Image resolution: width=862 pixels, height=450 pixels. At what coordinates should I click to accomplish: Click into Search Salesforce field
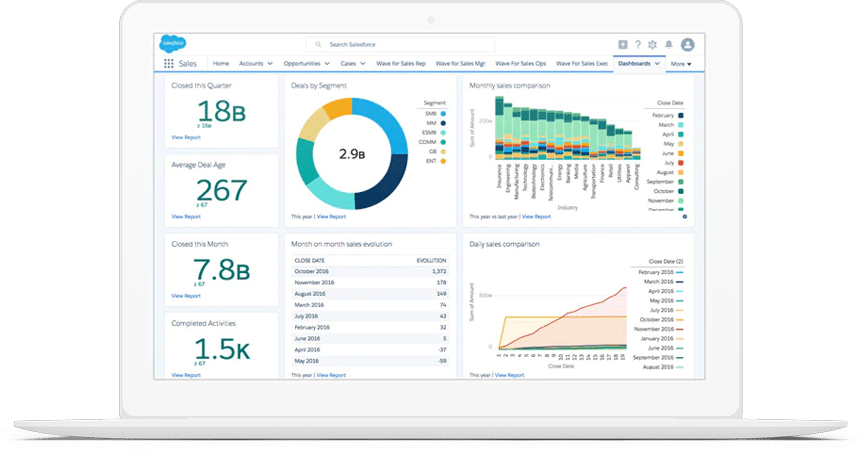point(400,45)
